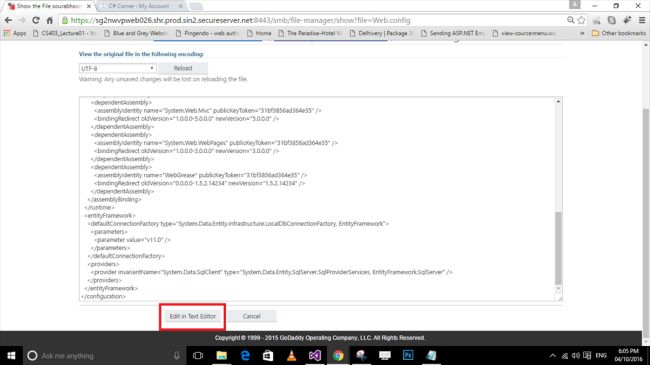Open the CS403_Lecture01 bookmark
Viewport: 650px width, 365px height.
coord(64,33)
